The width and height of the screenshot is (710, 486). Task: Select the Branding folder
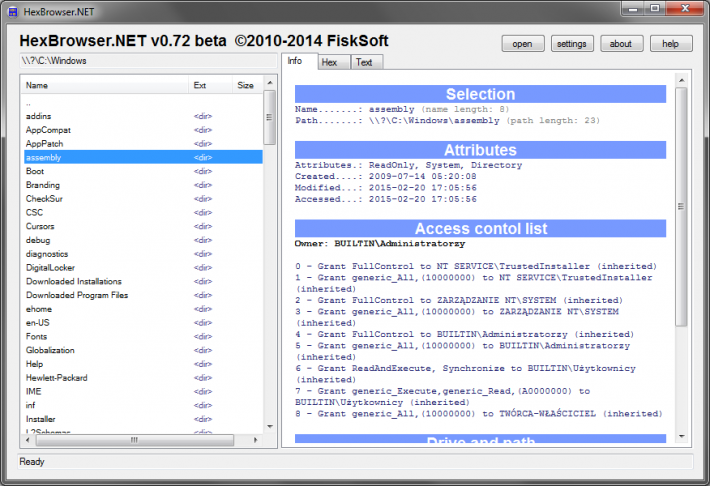143,185
